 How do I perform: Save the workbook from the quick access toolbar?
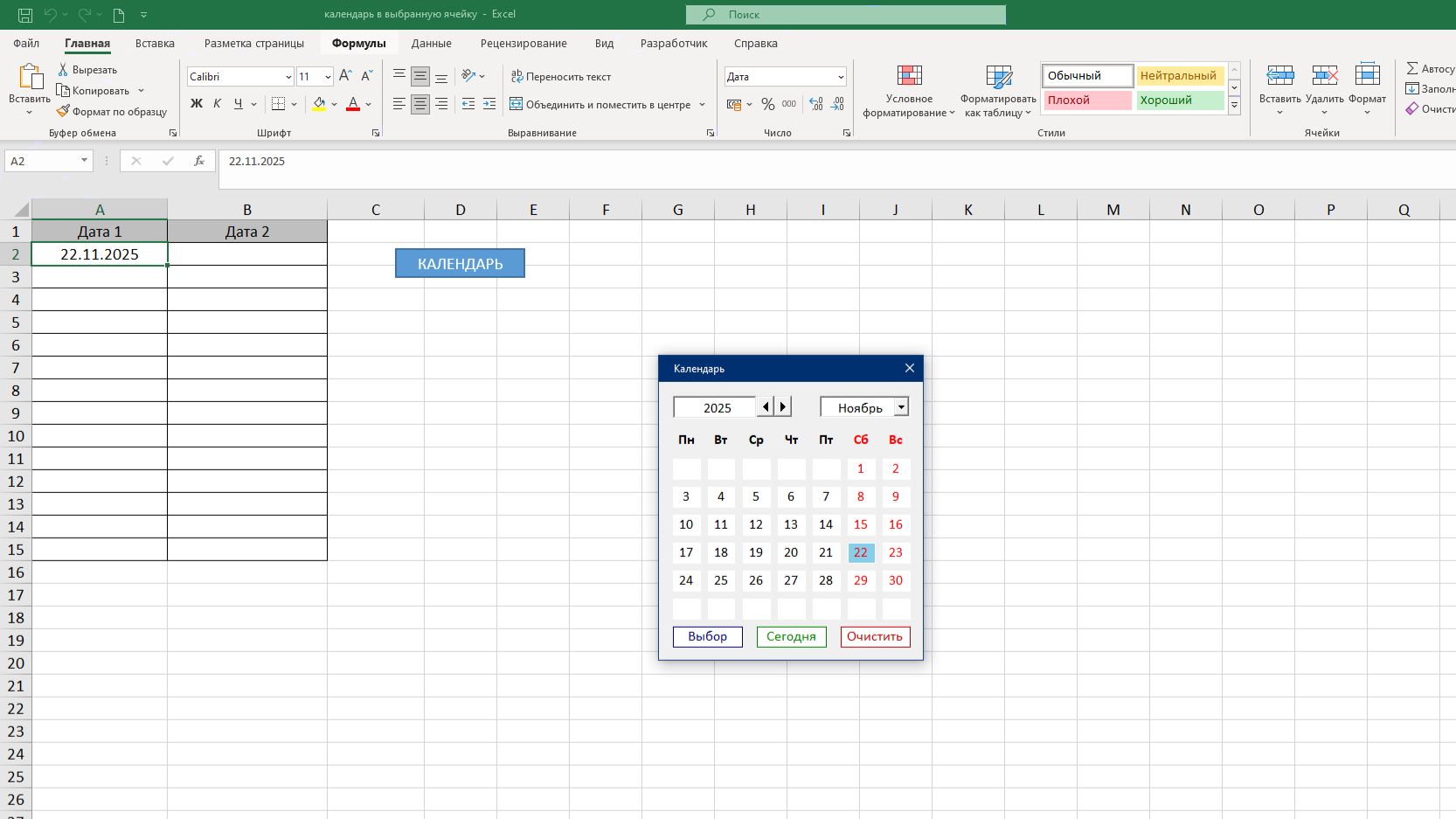pyautogui.click(x=25, y=15)
